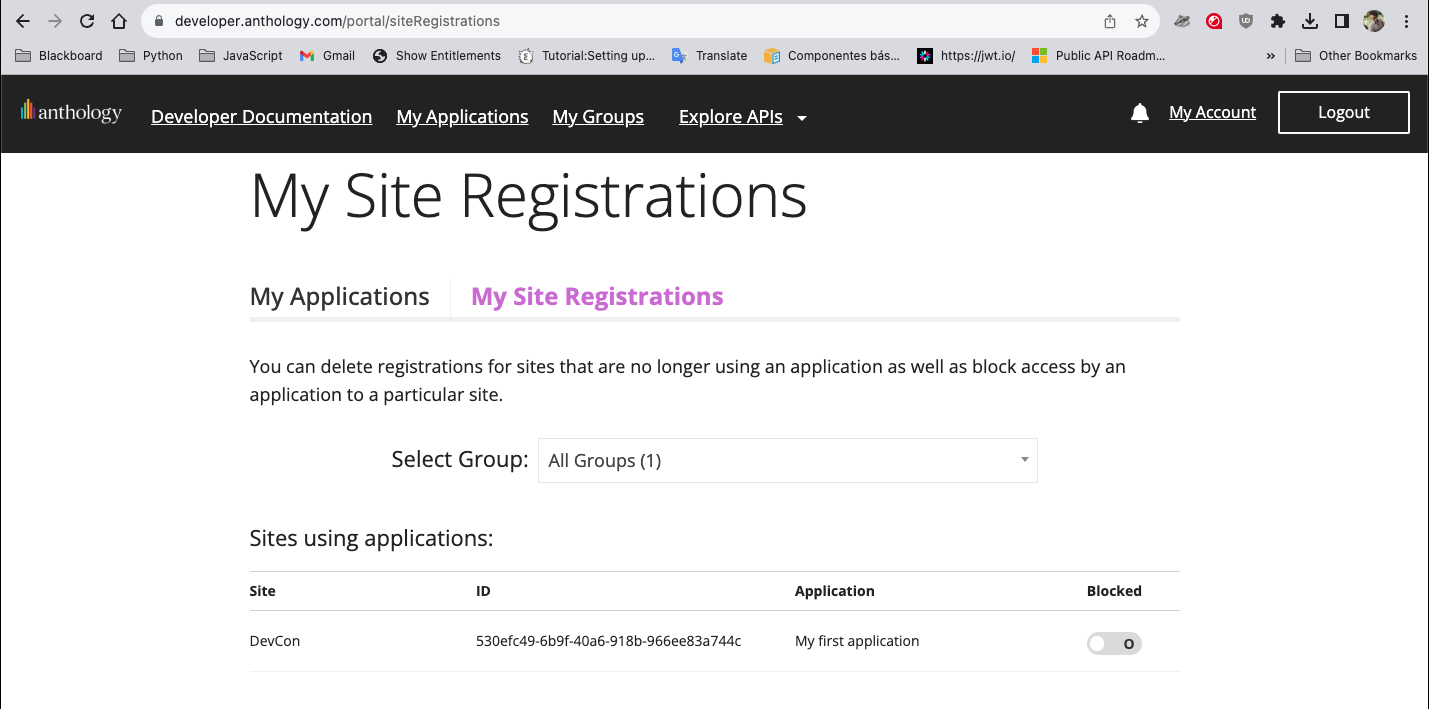1429x709 pixels.
Task: Open the Blackboard bookmark folder
Action: click(59, 56)
